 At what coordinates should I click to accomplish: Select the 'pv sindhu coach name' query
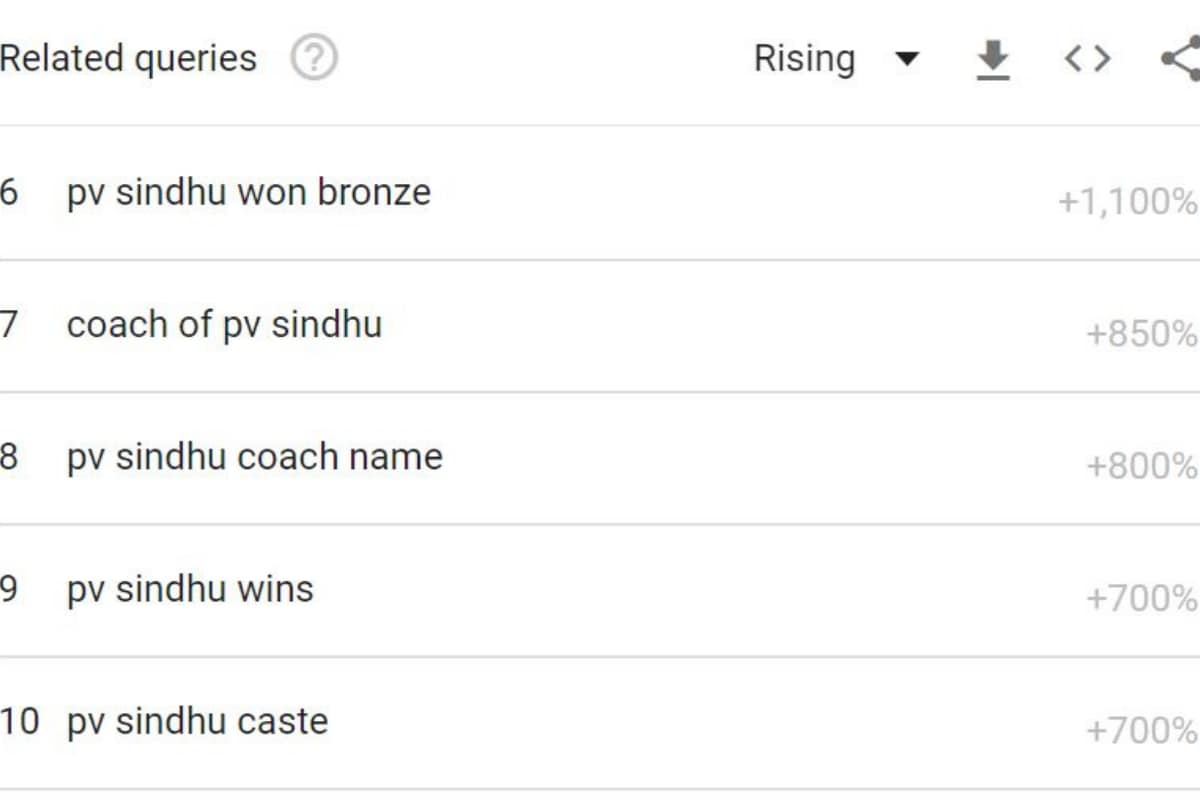tap(254, 457)
